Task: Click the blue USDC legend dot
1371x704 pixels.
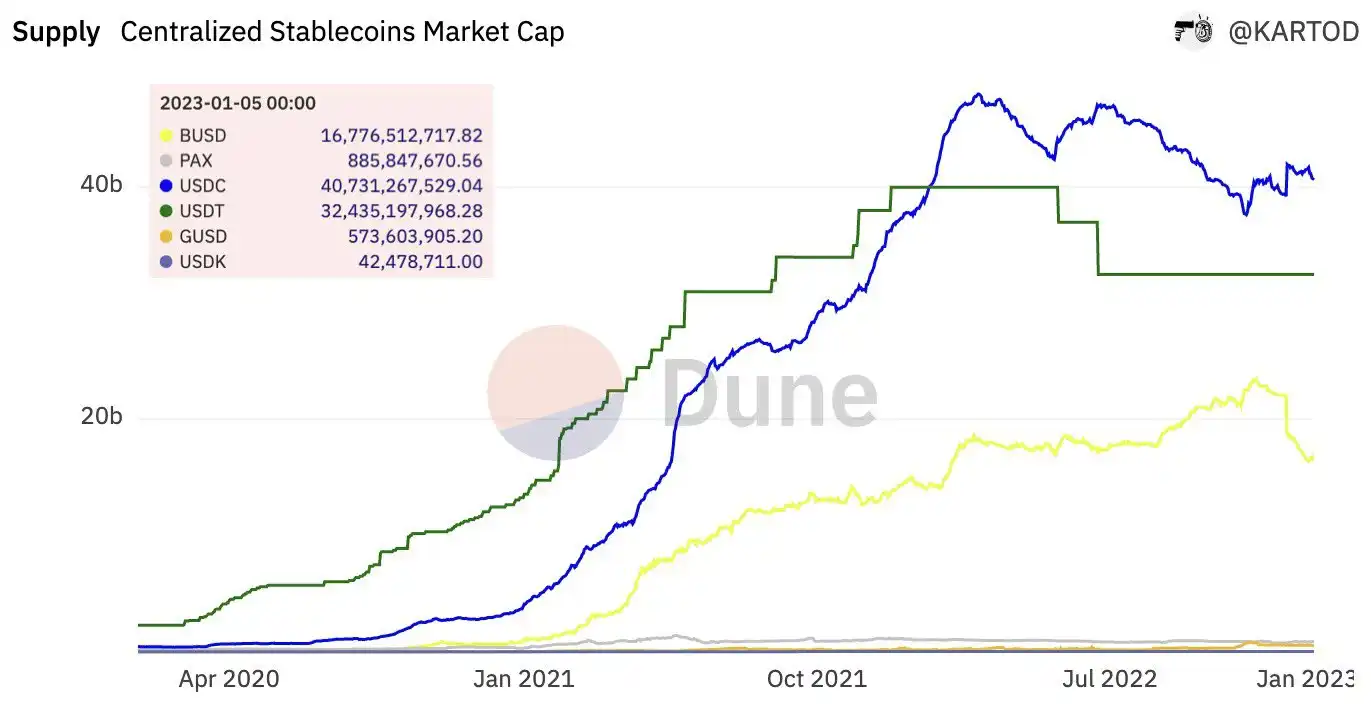Action: click(x=167, y=186)
